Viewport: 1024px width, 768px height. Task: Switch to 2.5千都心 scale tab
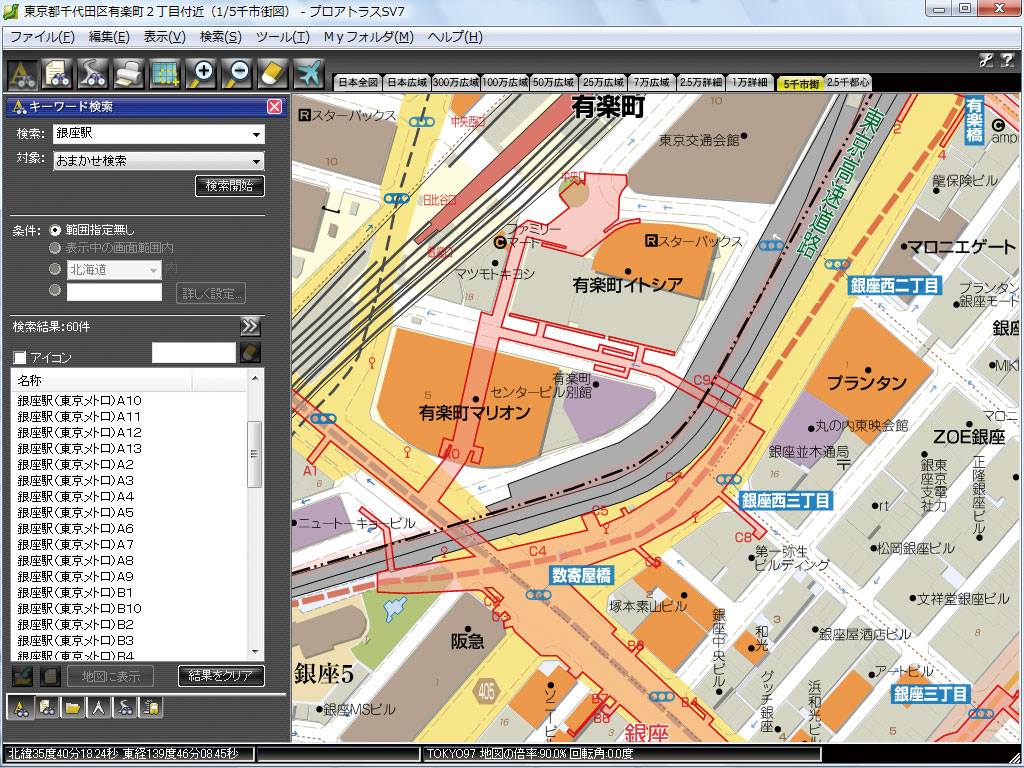point(848,82)
